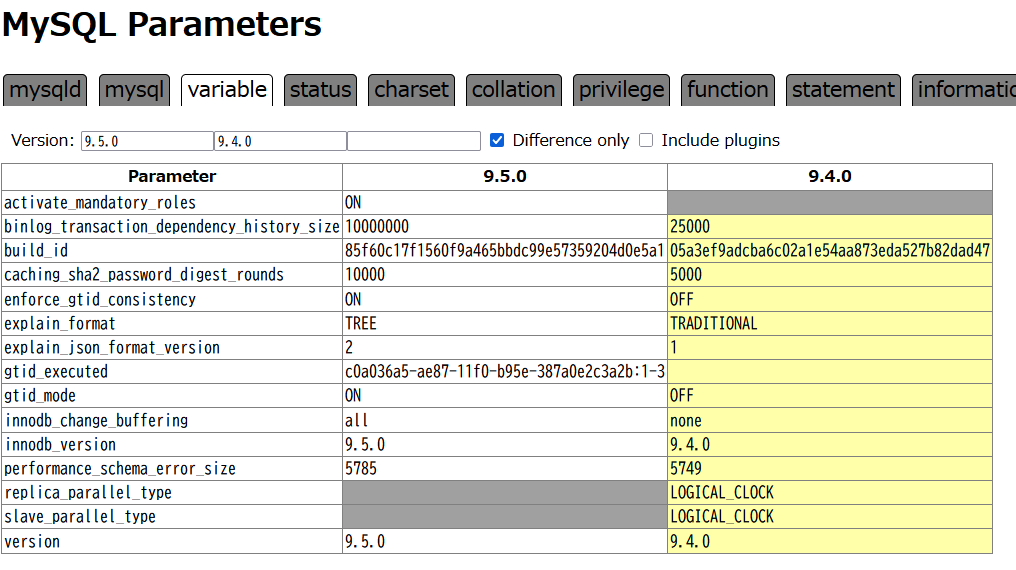Focus the version field containing 9.5.0
This screenshot has width=1016, height=570.
147,141
